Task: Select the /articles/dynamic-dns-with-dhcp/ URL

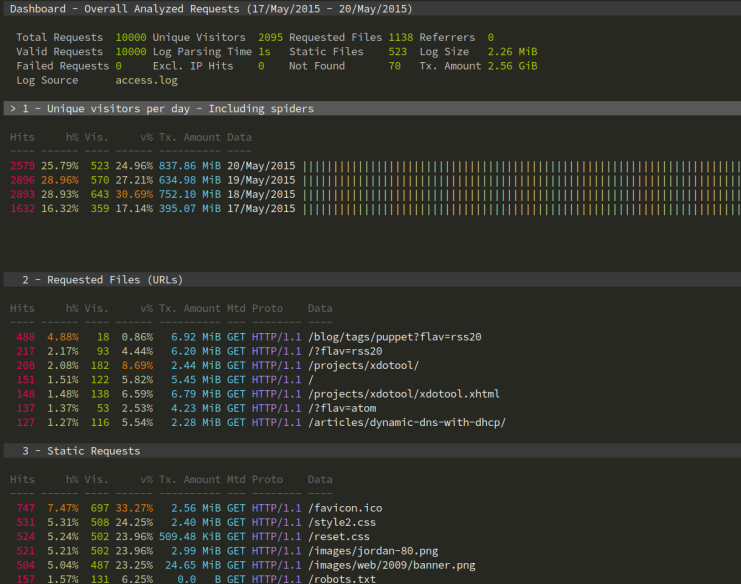Action: click(x=406, y=422)
